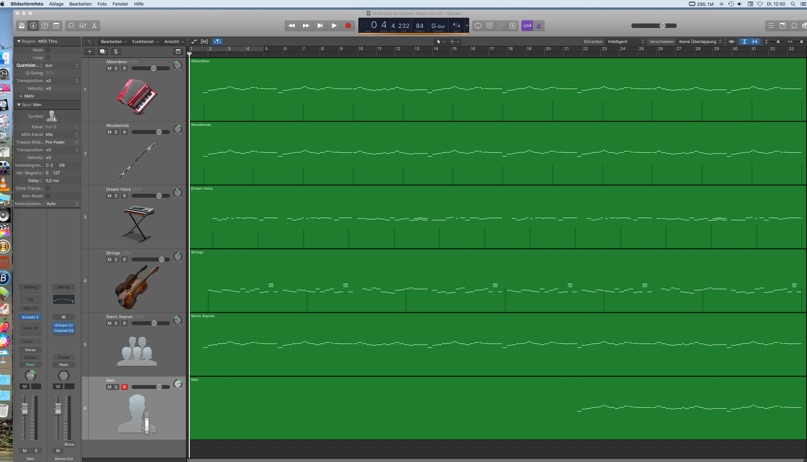This screenshot has width=807, height=462.
Task: Open the Bearbeiten menu in menu bar
Action: [80, 4]
